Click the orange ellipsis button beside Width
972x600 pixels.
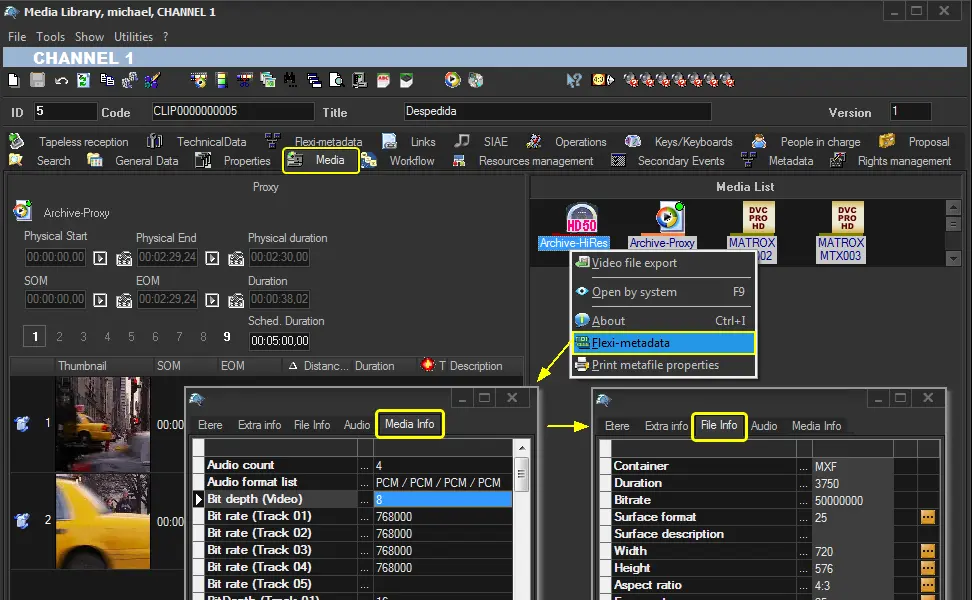pos(928,551)
